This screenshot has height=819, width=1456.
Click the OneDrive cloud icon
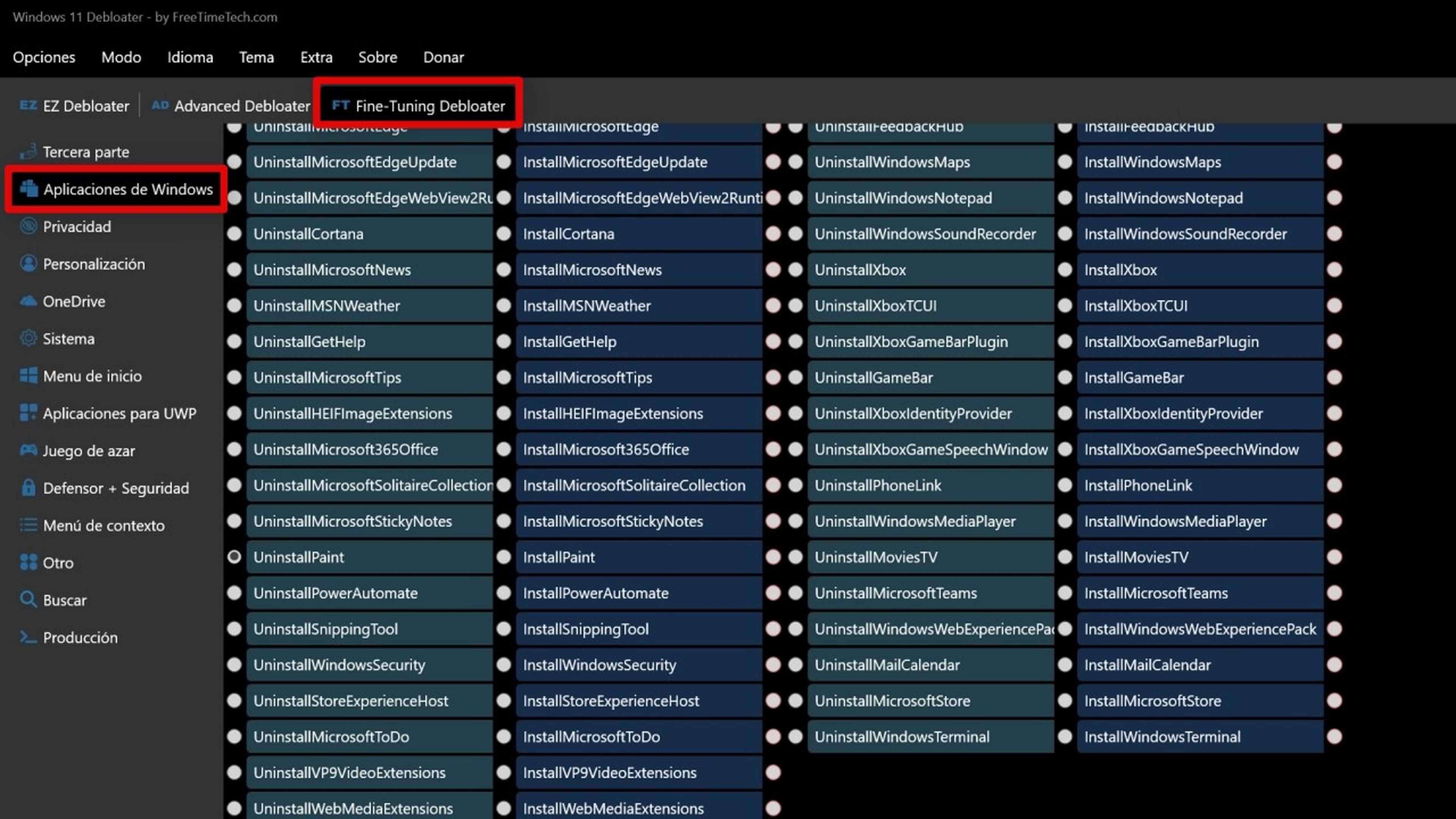point(28,301)
